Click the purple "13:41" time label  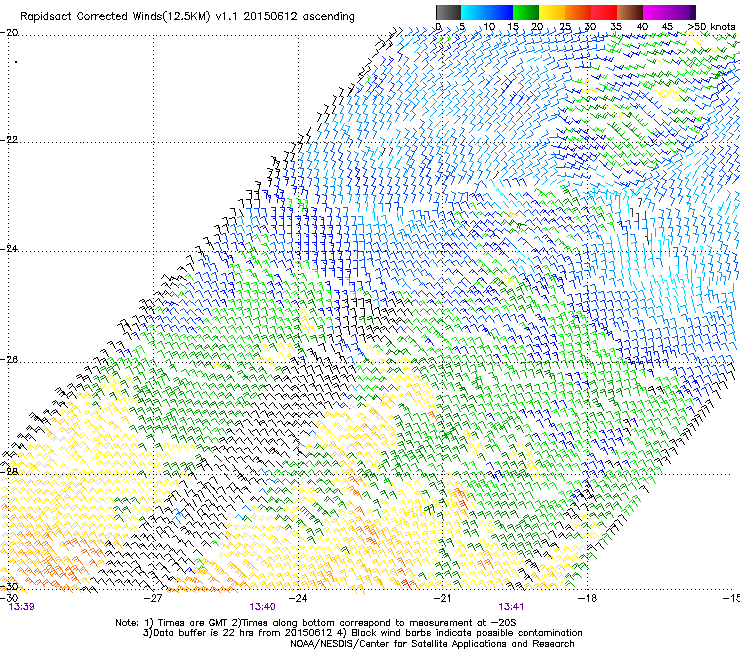click(511, 607)
